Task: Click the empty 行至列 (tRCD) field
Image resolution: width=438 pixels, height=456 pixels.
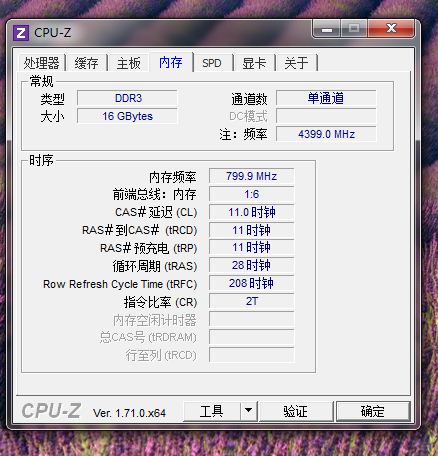Action: pyautogui.click(x=251, y=355)
